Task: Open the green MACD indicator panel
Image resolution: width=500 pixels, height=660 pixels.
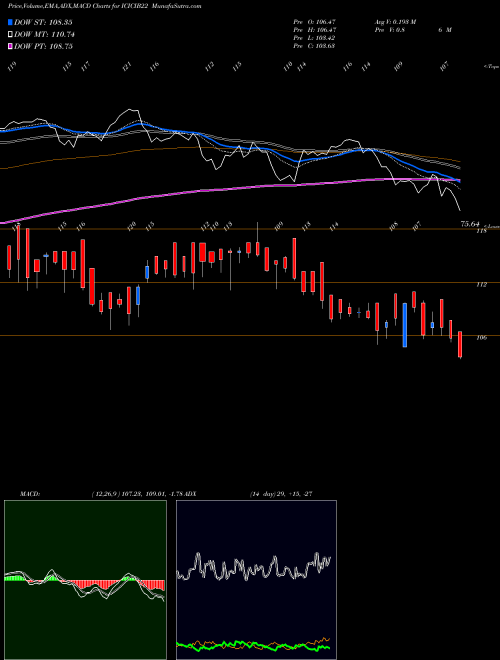Action: (x=85, y=580)
